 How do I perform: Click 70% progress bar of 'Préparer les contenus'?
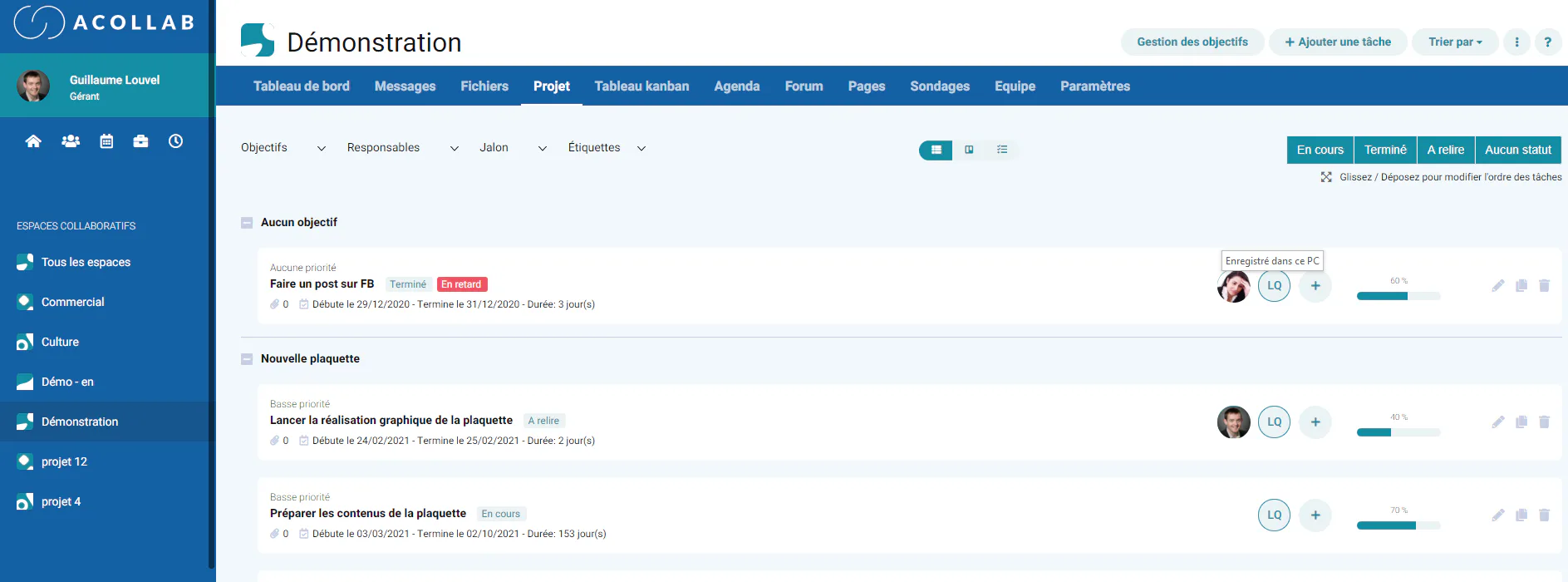pyautogui.click(x=1398, y=525)
